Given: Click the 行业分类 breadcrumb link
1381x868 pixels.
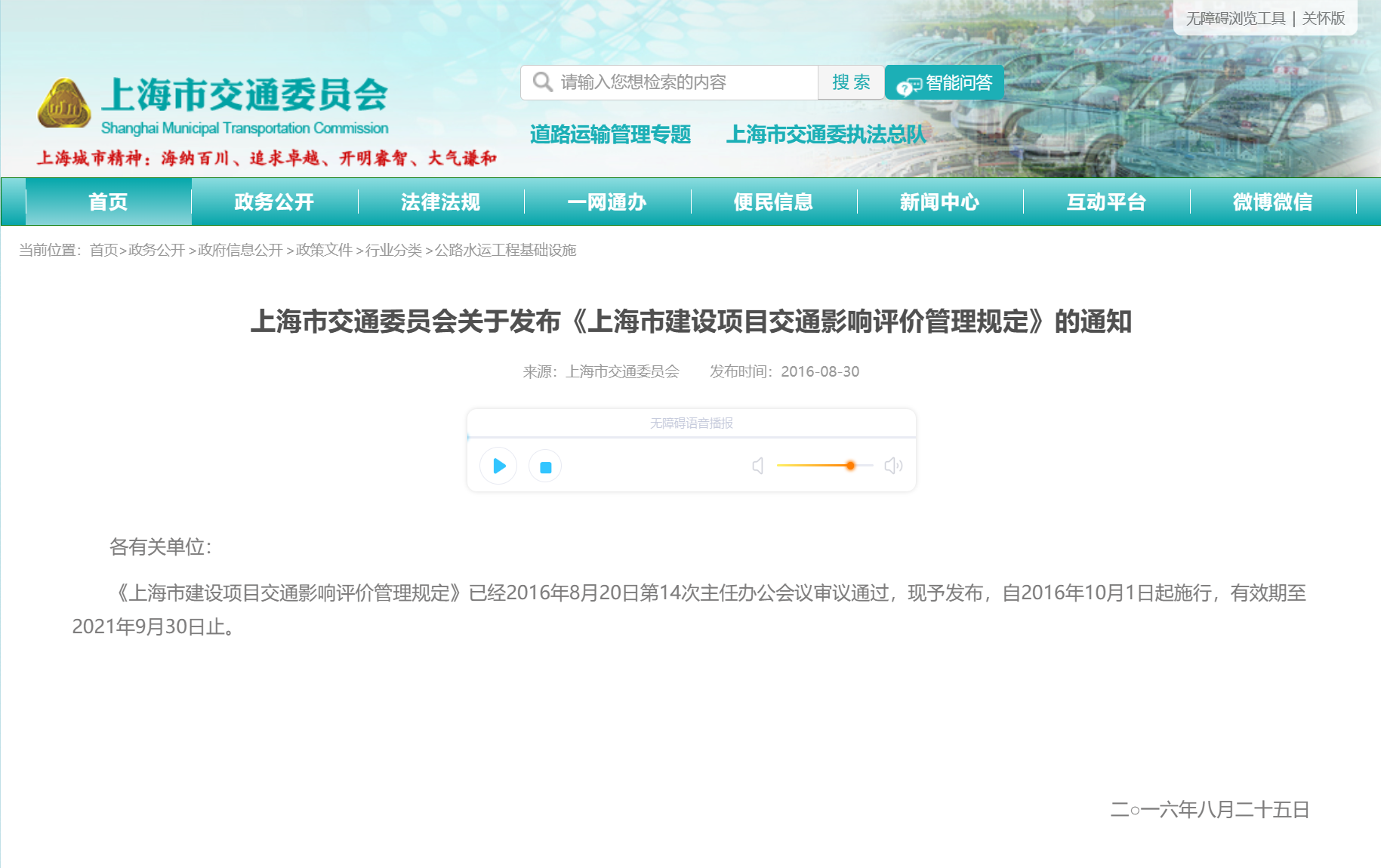Looking at the screenshot, I should (x=393, y=250).
